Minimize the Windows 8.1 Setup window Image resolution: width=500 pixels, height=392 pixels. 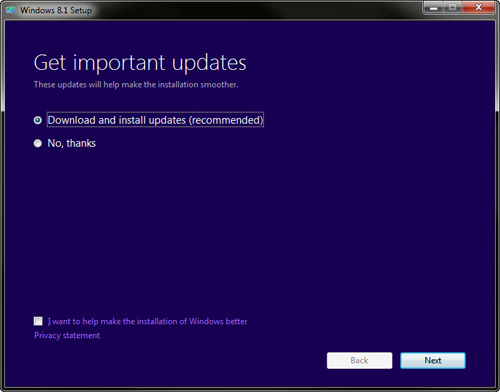[433, 8]
